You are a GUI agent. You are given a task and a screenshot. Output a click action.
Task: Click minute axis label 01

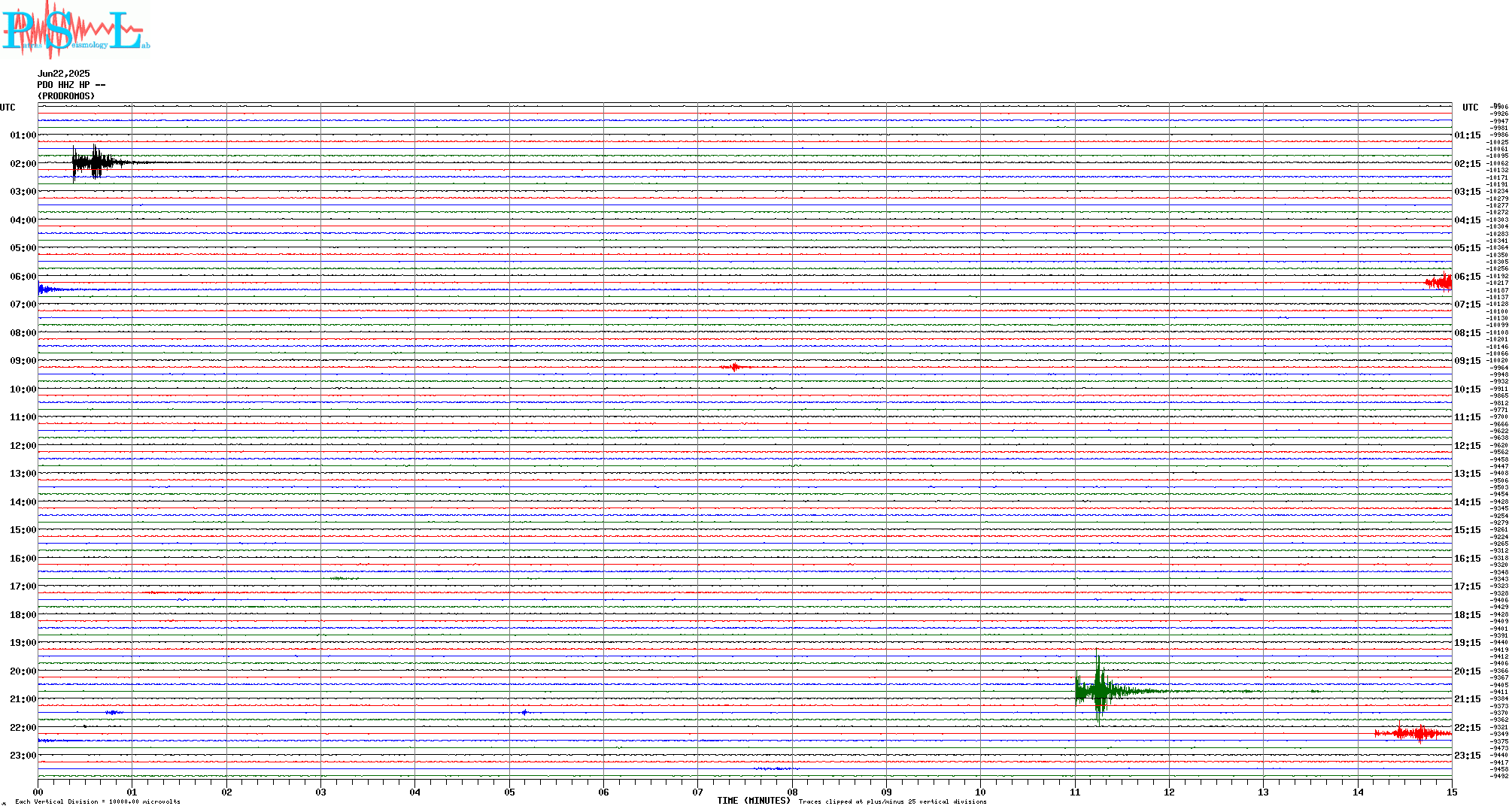click(132, 792)
